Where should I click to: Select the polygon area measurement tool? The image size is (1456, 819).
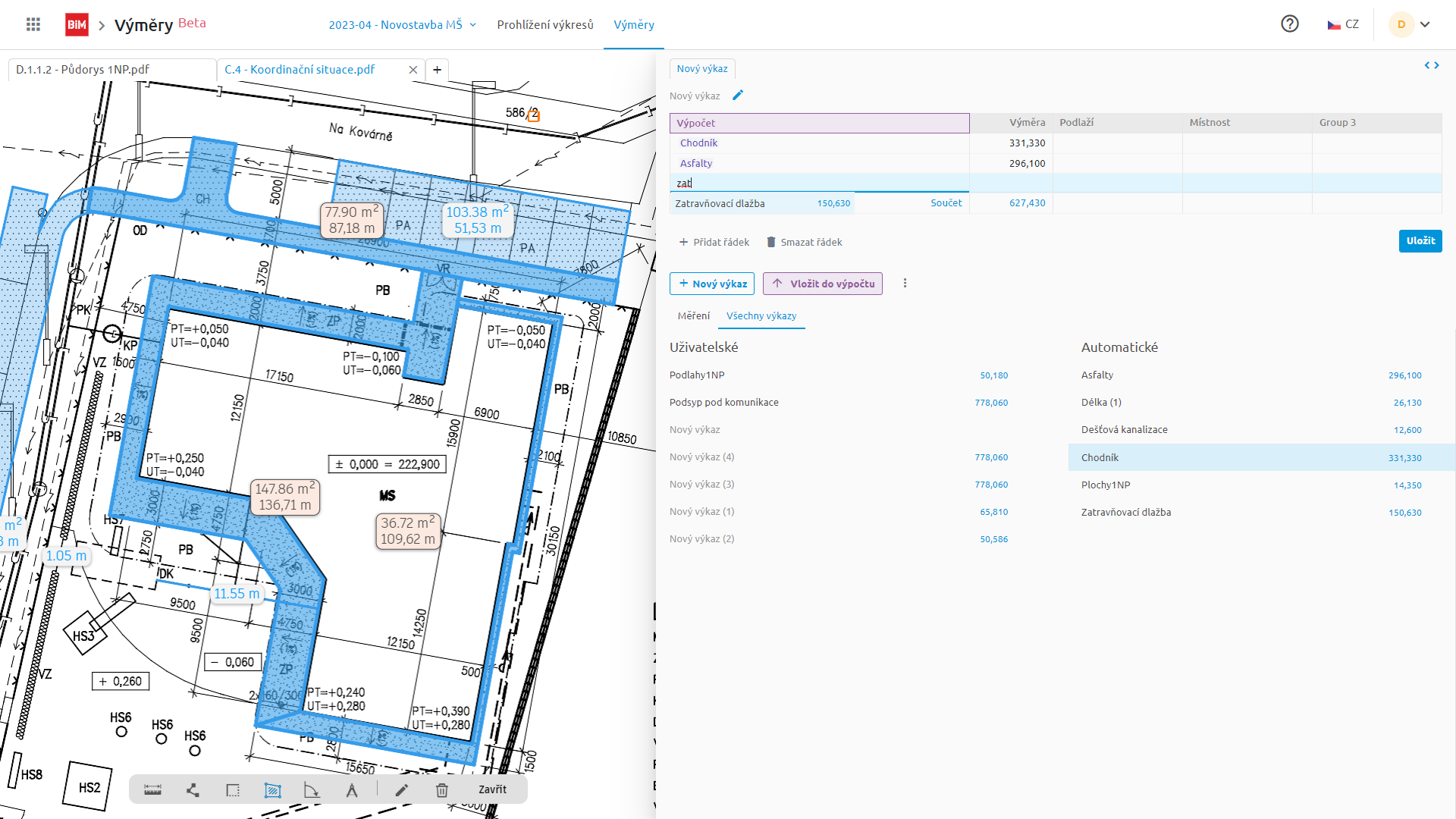point(272,790)
